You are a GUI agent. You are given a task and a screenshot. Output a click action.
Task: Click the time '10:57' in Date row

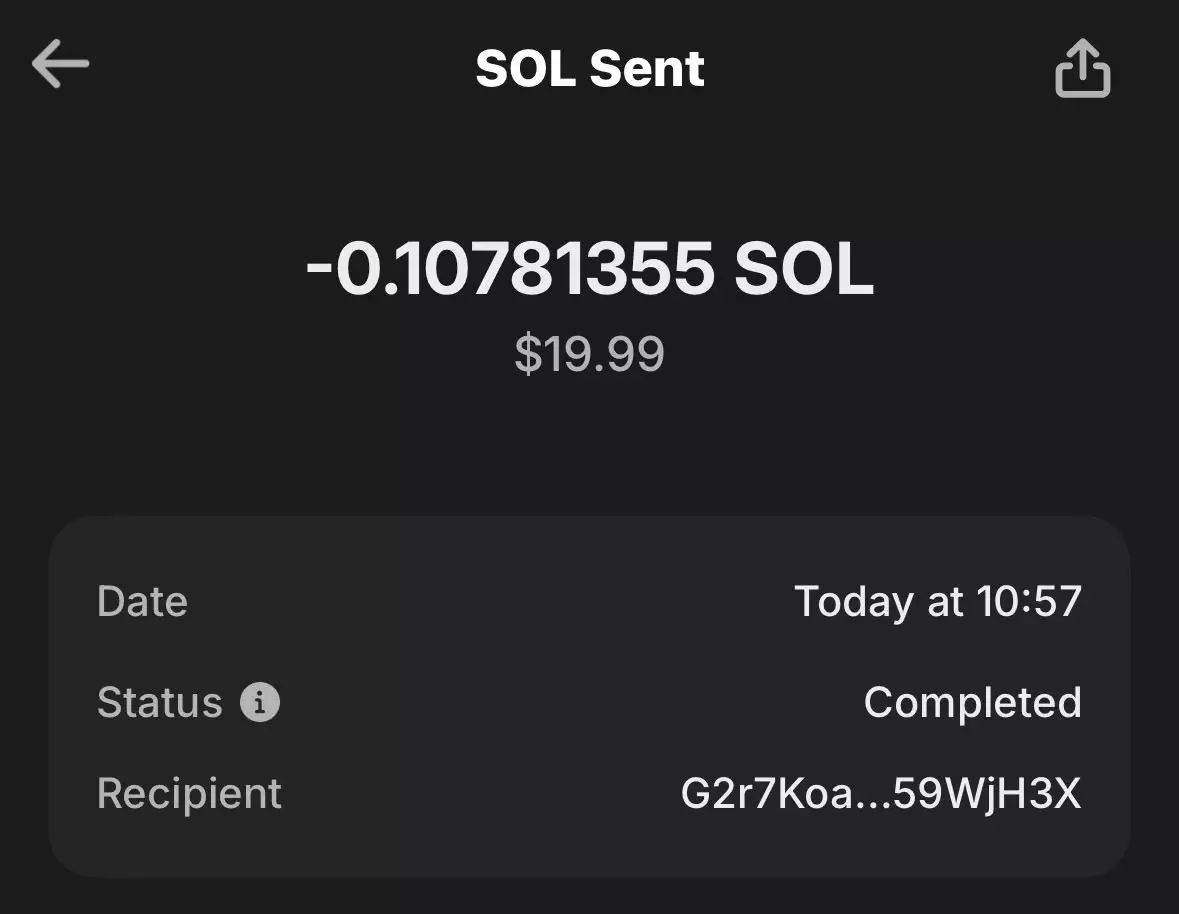(1029, 602)
